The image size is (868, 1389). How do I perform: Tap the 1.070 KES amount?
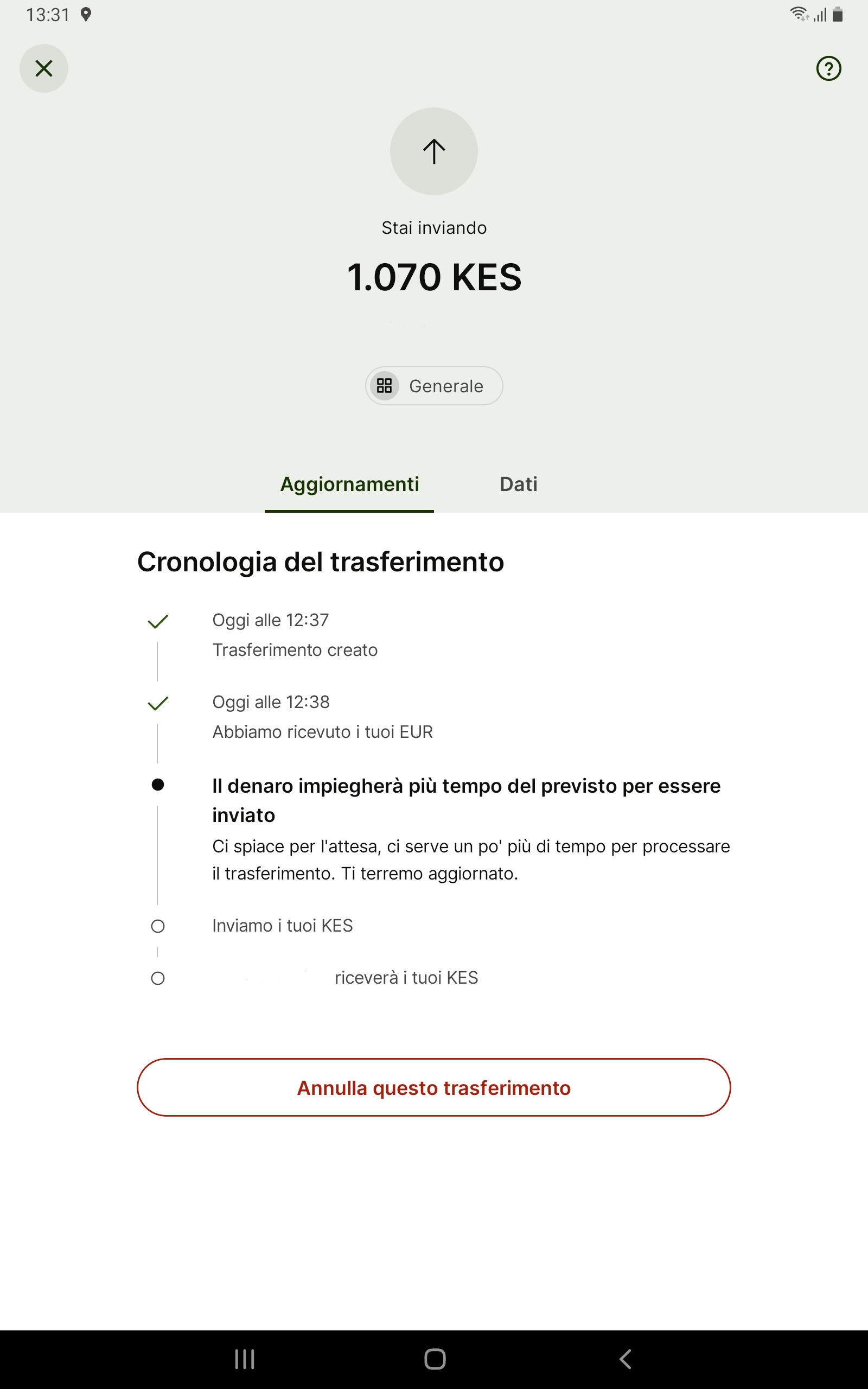coord(434,277)
